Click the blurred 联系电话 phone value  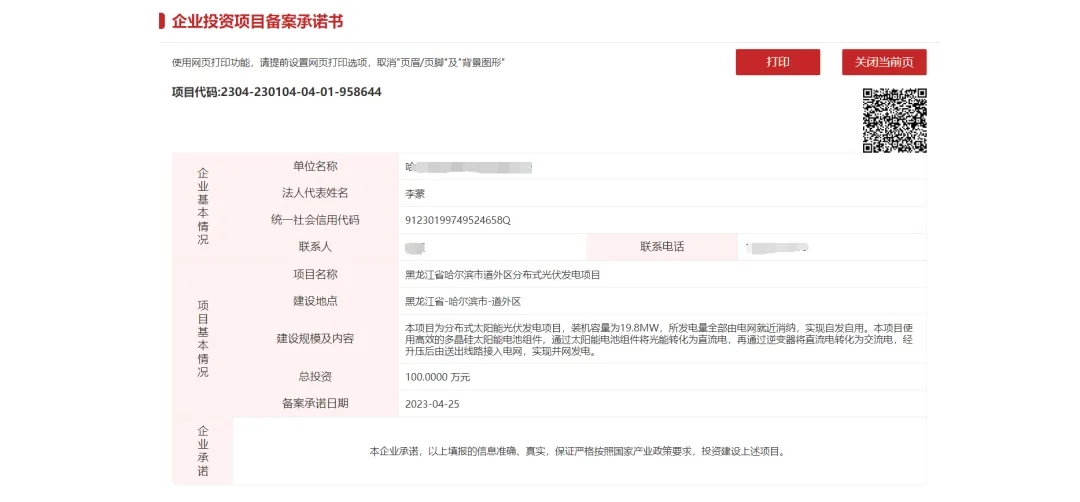point(776,247)
